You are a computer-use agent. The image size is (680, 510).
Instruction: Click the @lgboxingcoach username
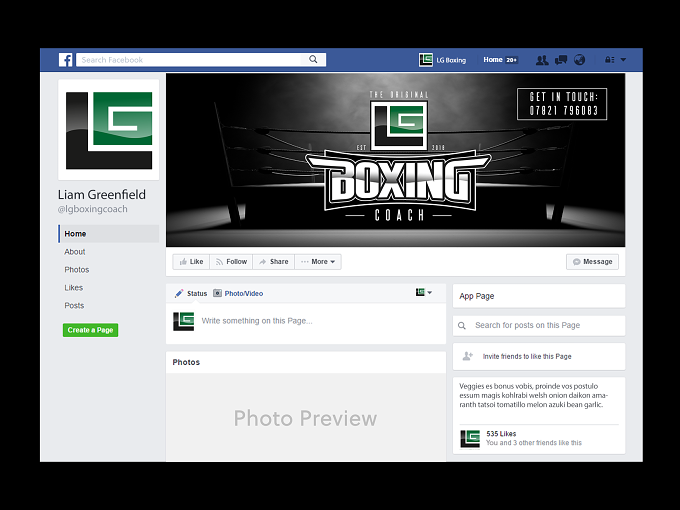92,209
